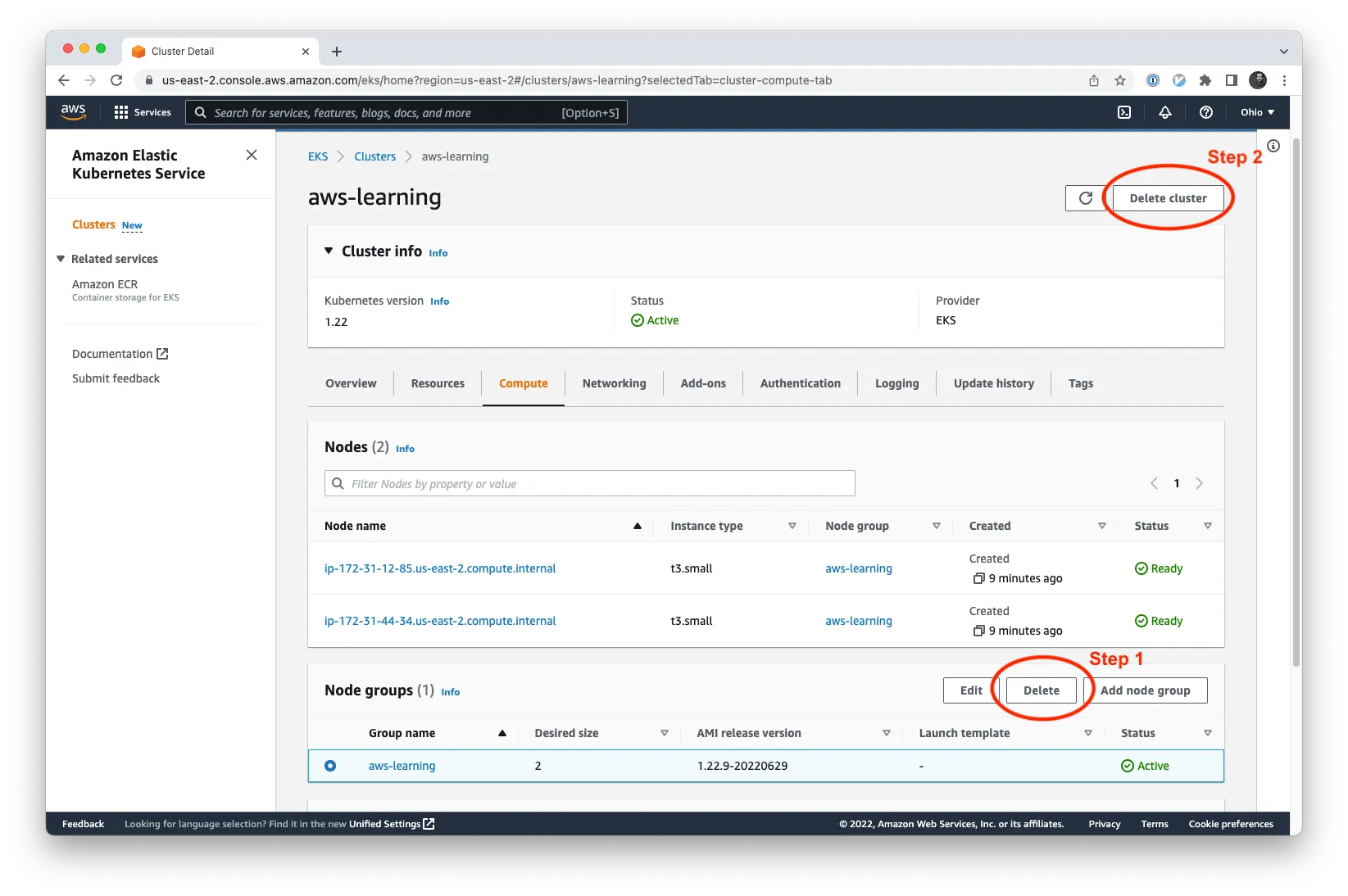This screenshot has width=1348, height=896.
Task: Open the Clusters breadcrumb link
Action: (x=374, y=156)
